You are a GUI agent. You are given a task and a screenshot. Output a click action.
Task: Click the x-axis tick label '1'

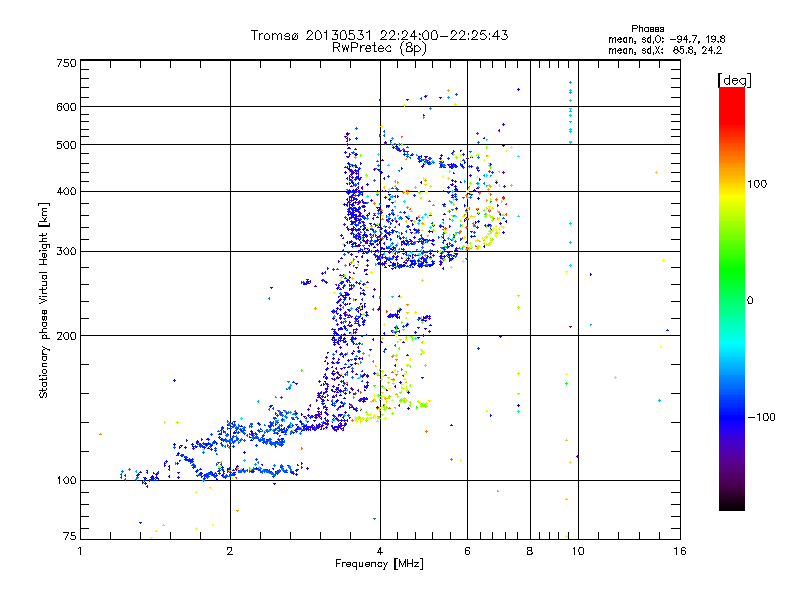[x=80, y=551]
